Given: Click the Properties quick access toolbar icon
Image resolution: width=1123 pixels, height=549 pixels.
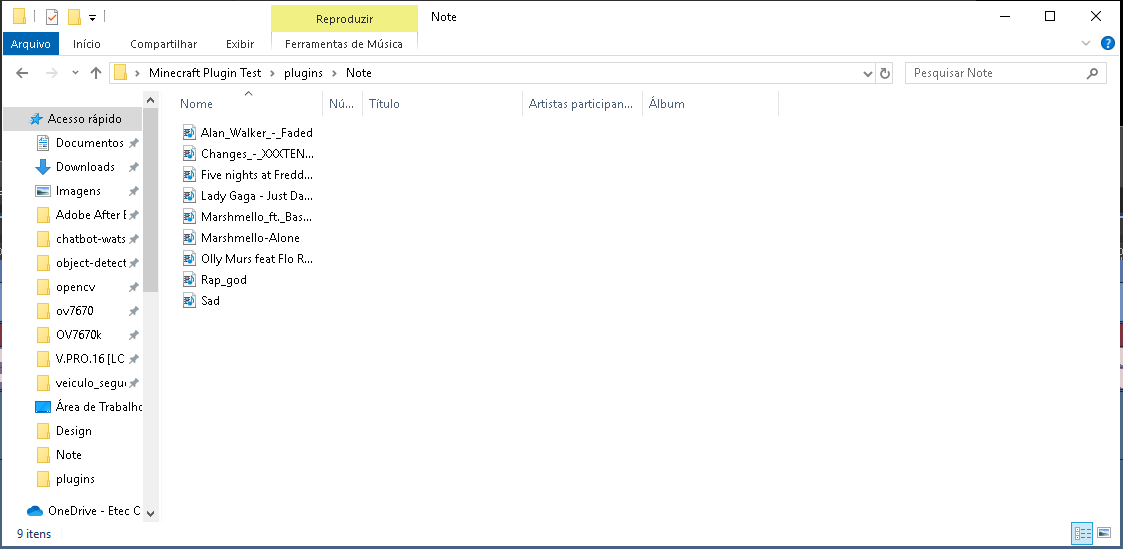Looking at the screenshot, I should [x=52, y=16].
